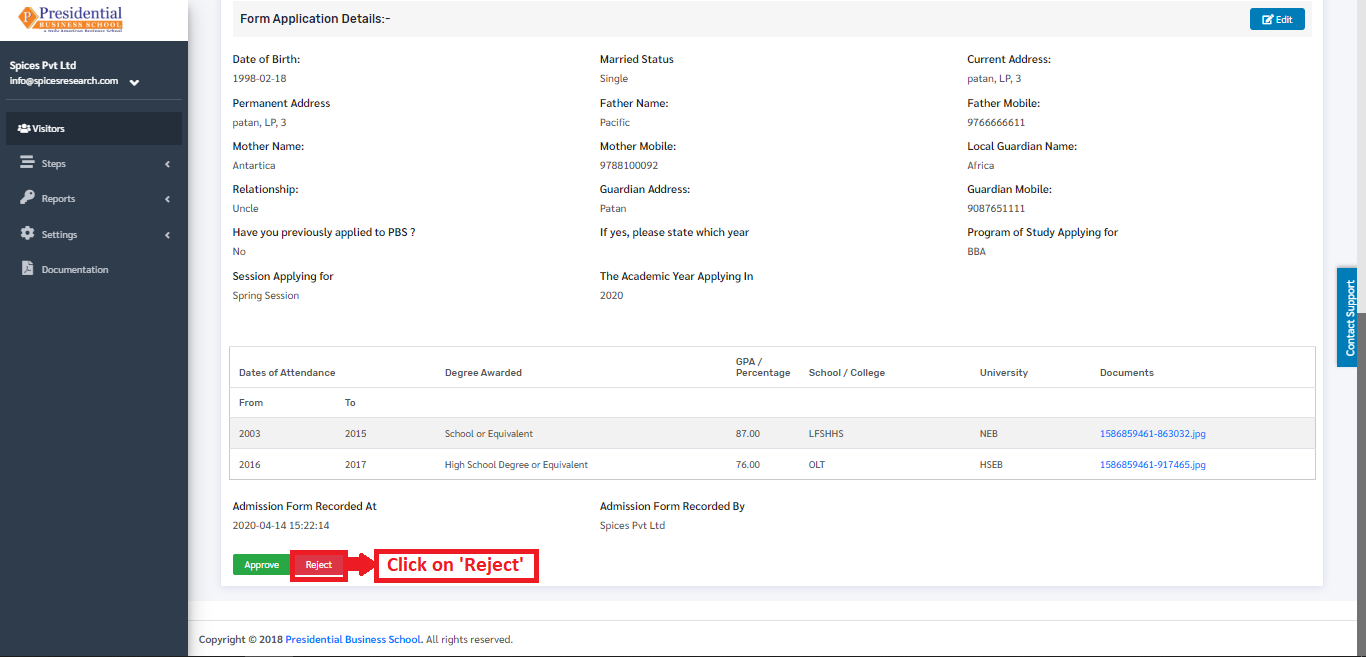
Task: Click the recorded timestamp 2020-04-14 15:22:14
Action: pyautogui.click(x=281, y=525)
